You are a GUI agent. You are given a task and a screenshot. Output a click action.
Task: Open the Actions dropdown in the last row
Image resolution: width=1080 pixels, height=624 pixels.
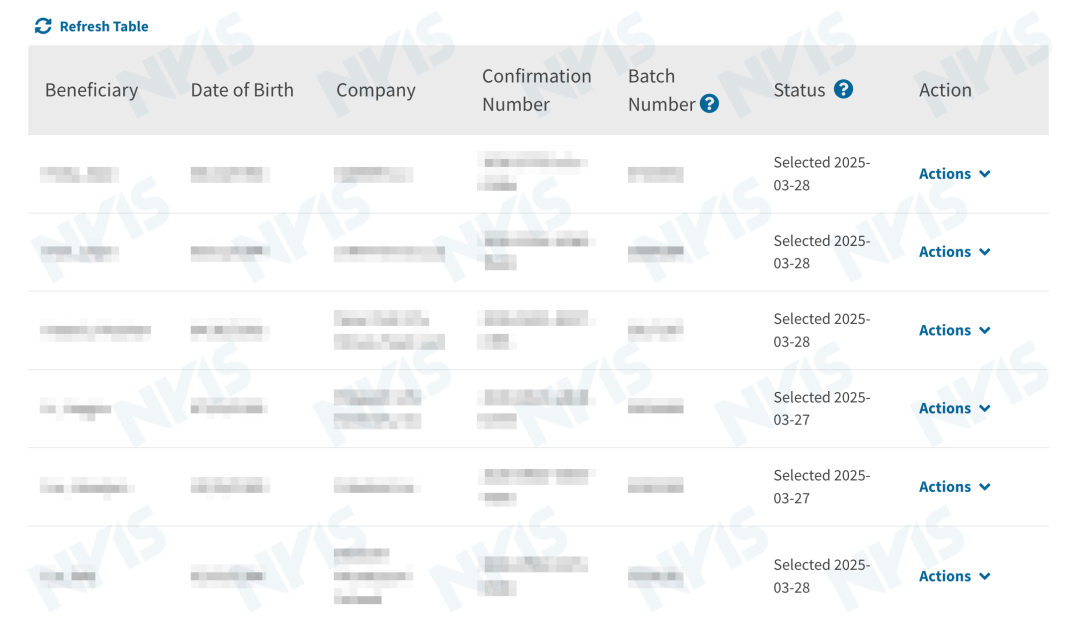tap(954, 576)
